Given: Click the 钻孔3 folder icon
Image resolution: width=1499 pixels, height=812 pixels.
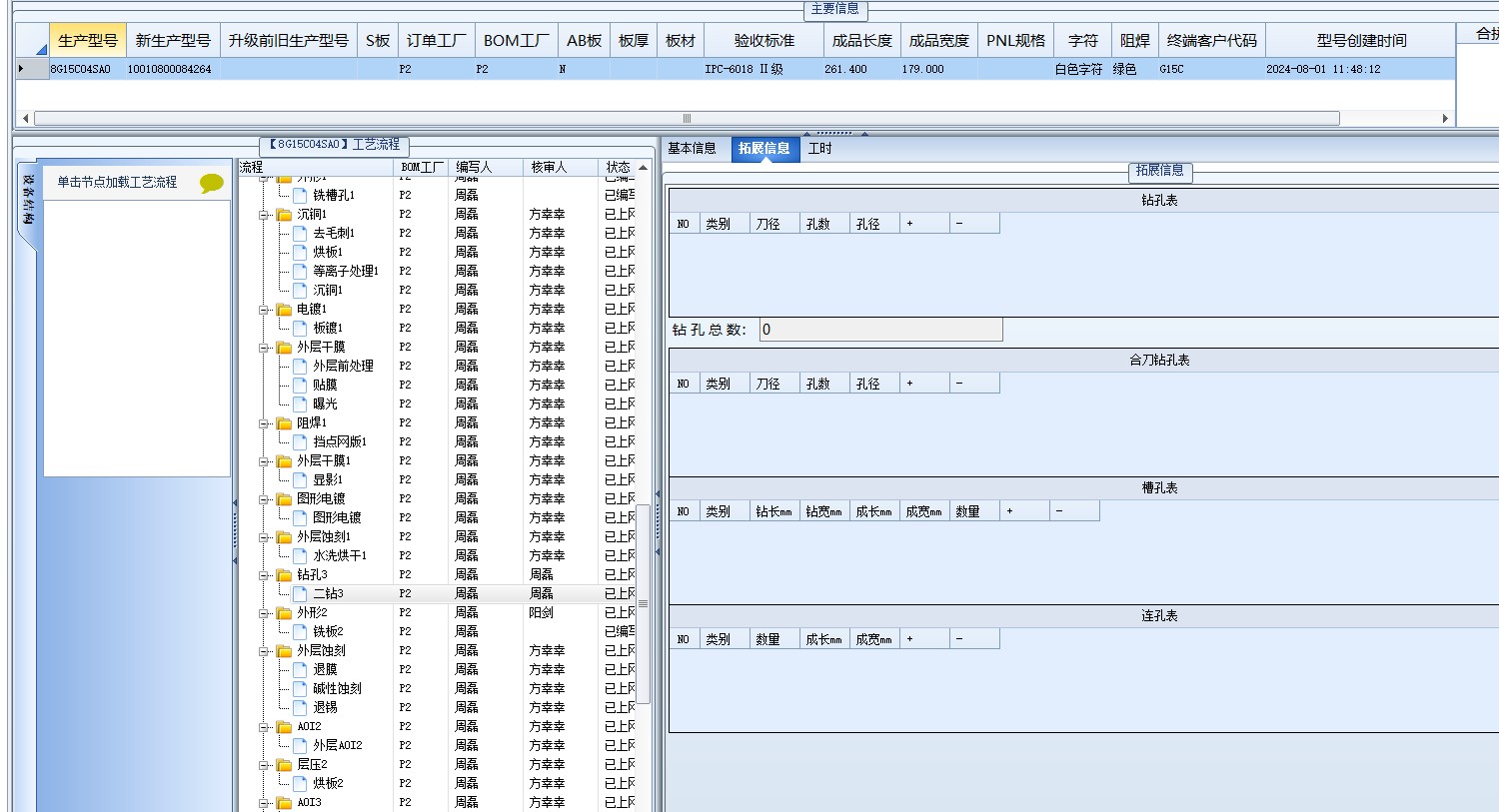Looking at the screenshot, I should [x=284, y=575].
